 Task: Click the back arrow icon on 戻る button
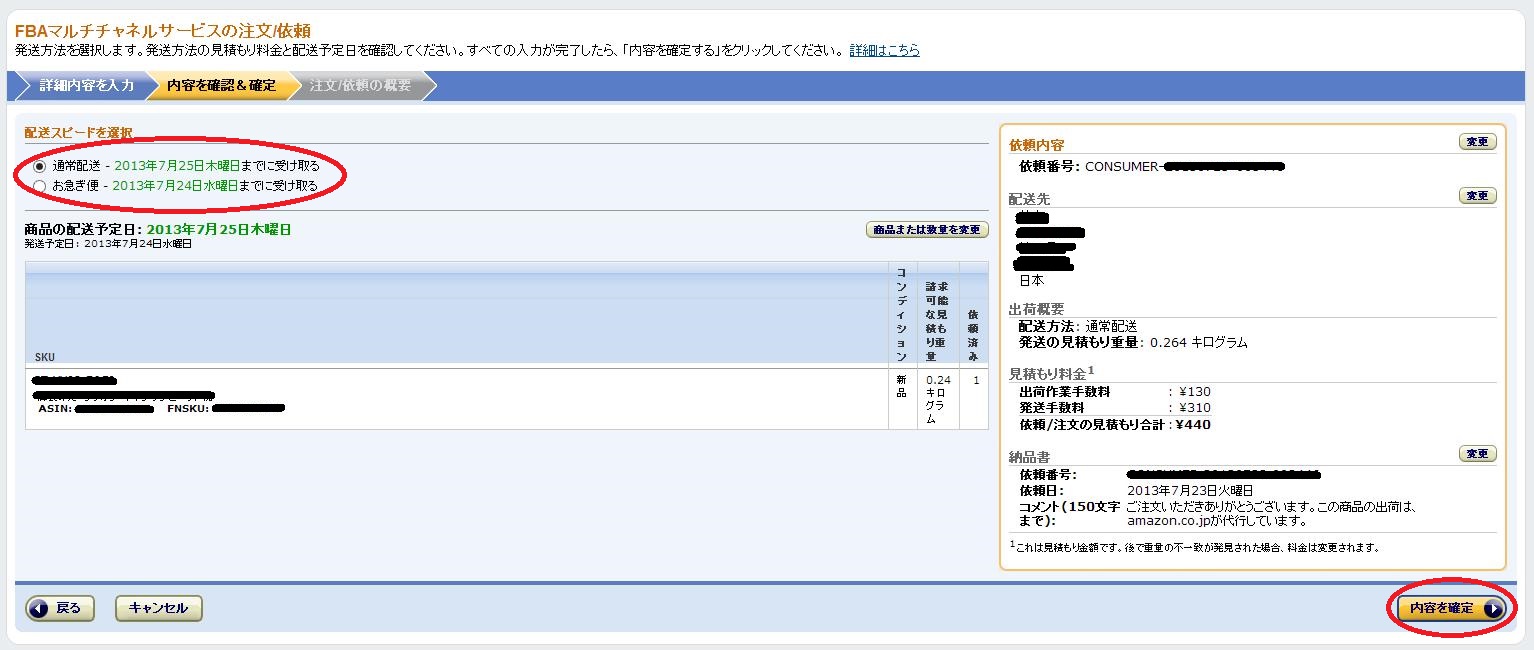point(37,608)
